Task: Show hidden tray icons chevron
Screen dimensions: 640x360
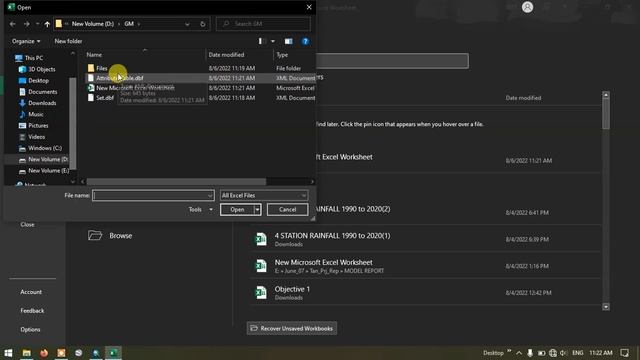Action: (x=519, y=353)
